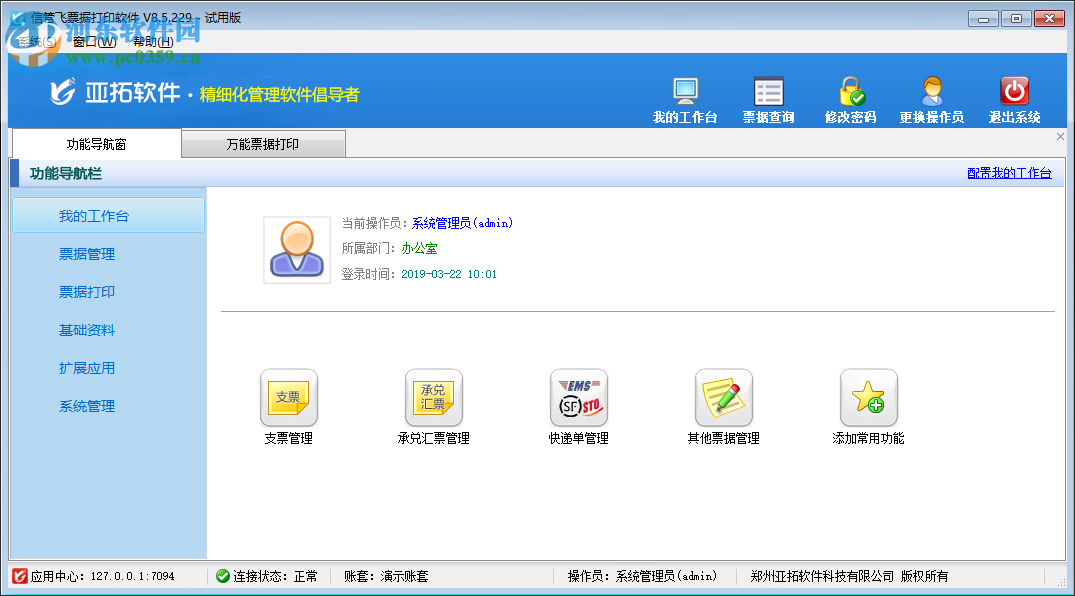Click 账套: 演示账套 status entry
Screen dimensions: 1075x596
pos(386,576)
